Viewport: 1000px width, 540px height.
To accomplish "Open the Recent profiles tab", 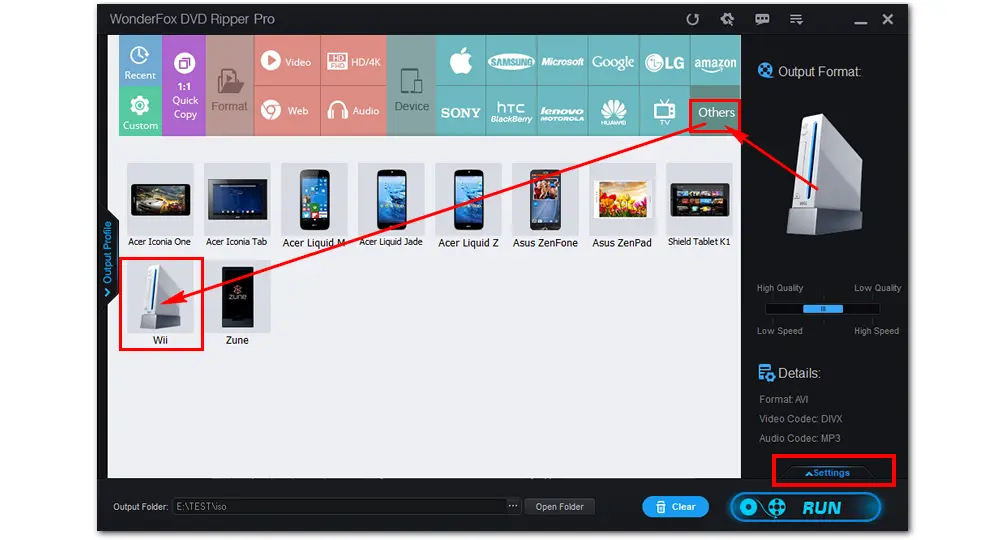I will [x=140, y=61].
